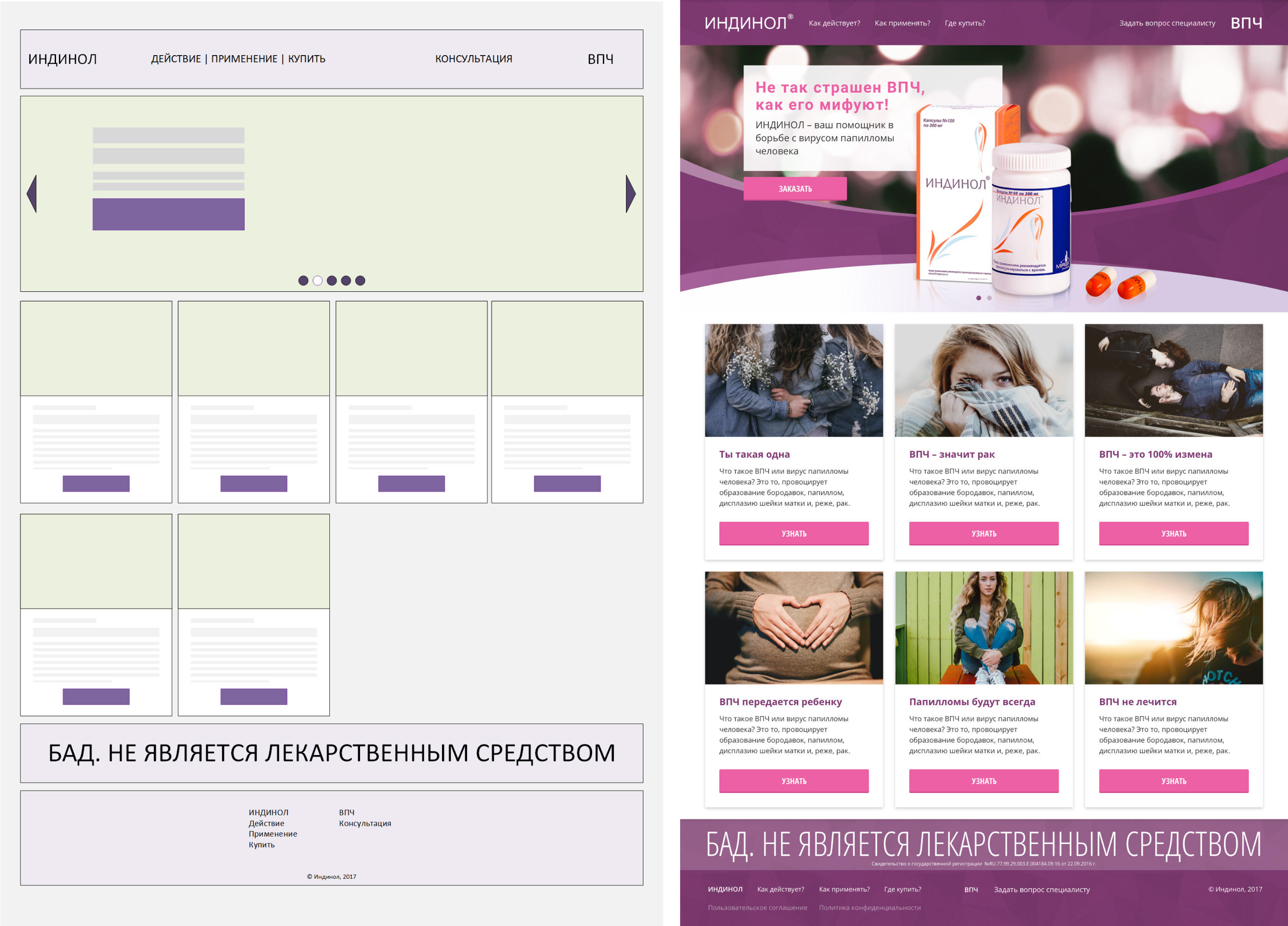Click УЗНАТЬ under 'Папилломы будут всегда'
1288x926 pixels.
[984, 781]
